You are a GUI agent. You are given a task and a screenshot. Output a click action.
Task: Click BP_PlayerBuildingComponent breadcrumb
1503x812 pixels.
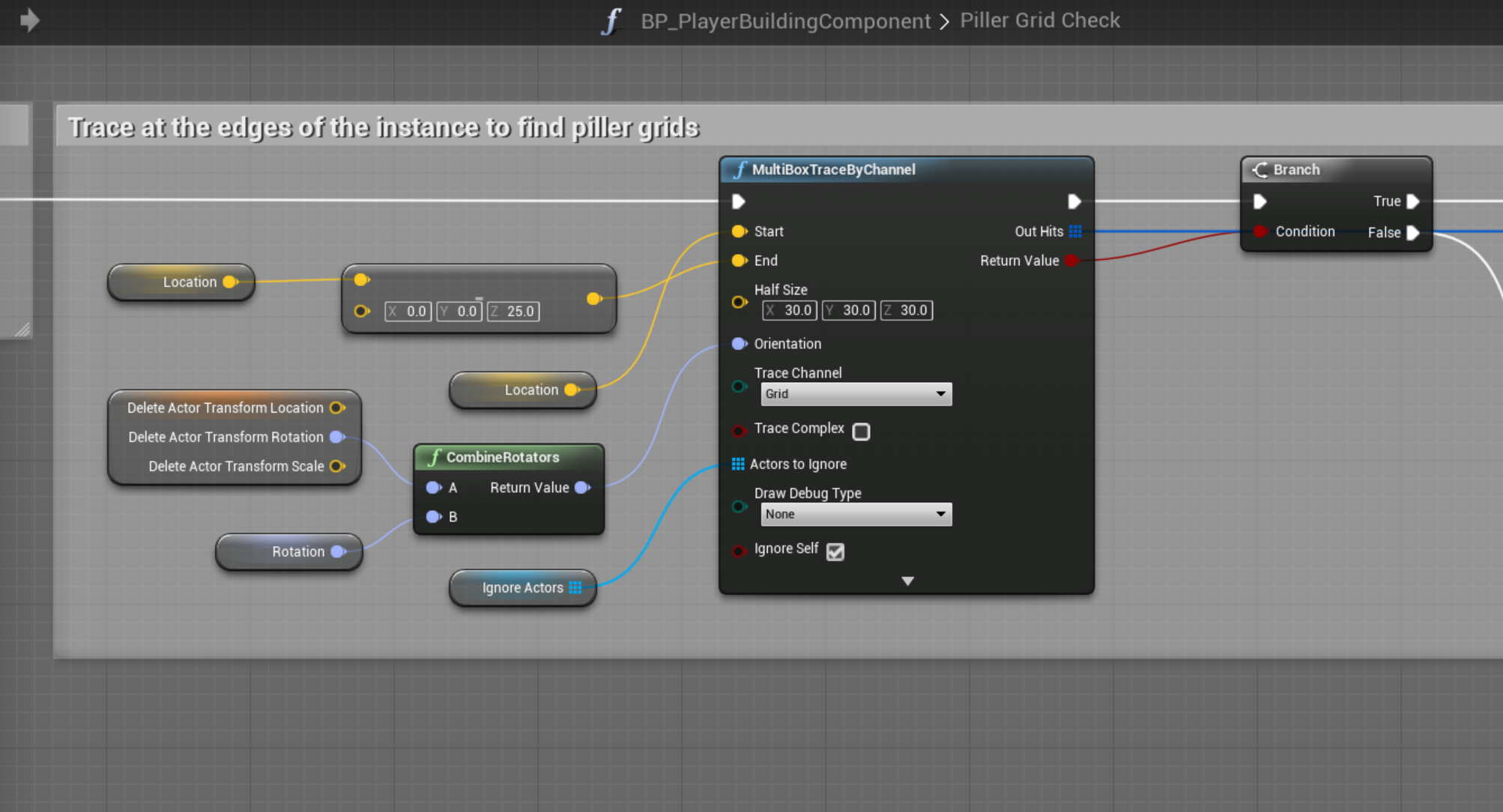tap(785, 21)
